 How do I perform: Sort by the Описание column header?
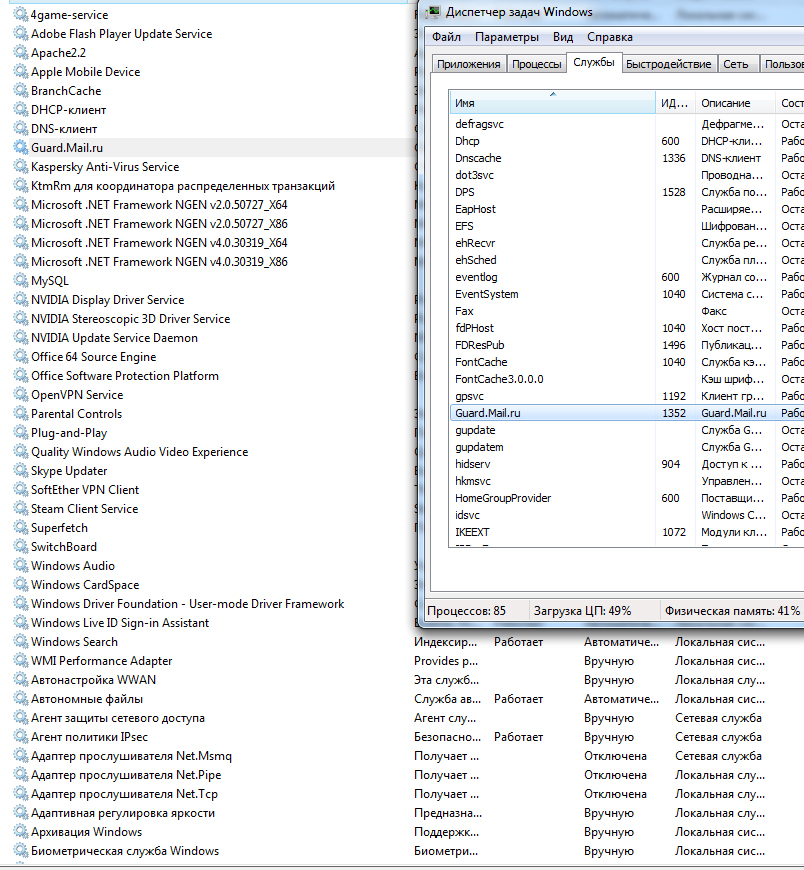(735, 103)
